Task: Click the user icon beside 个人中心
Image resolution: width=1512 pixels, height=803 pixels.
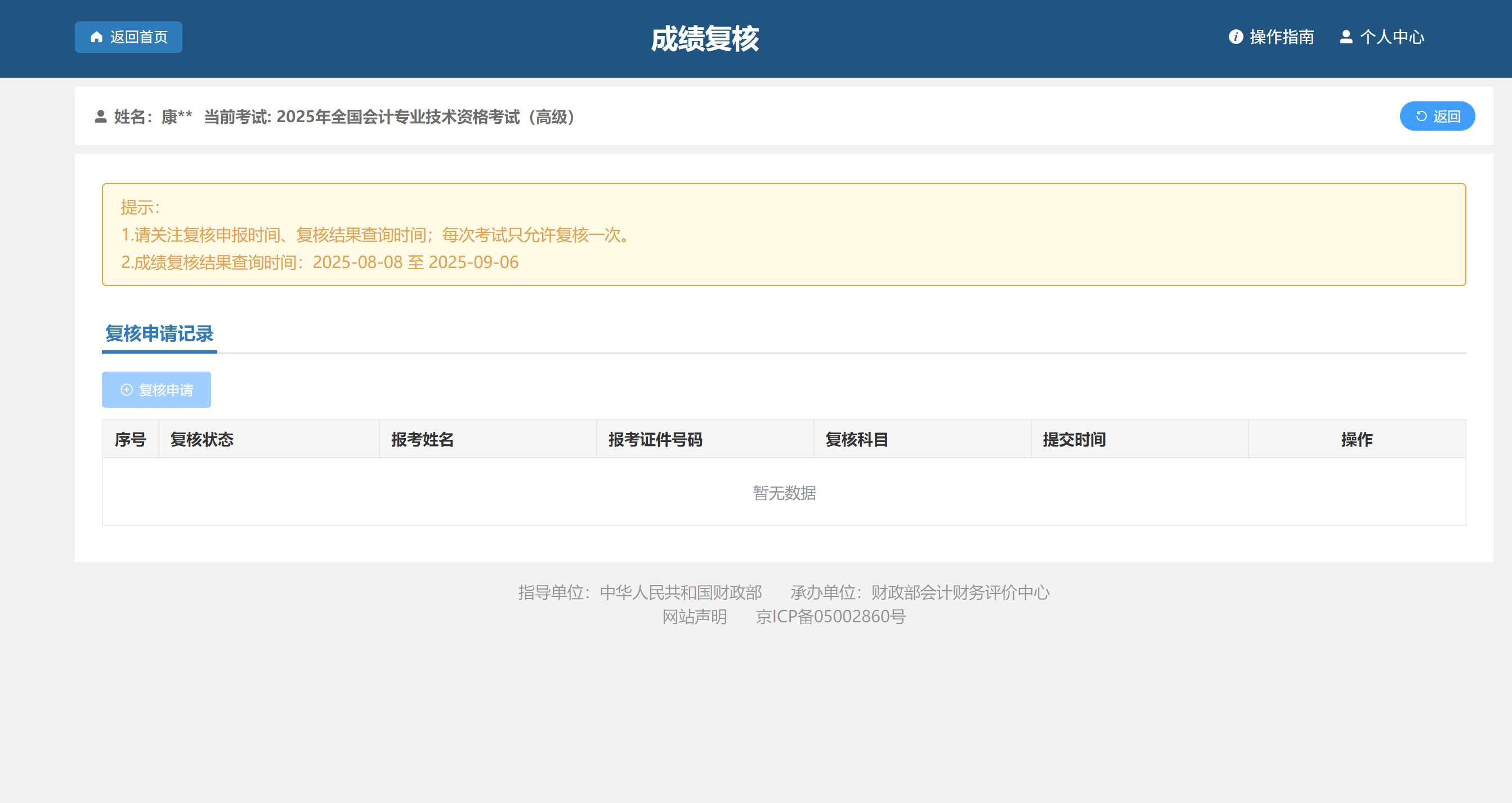Action: (1346, 37)
